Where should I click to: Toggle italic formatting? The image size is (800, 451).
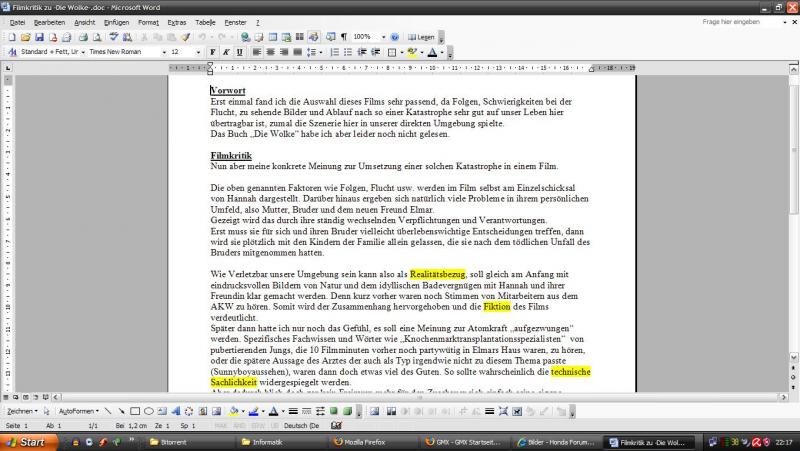(x=226, y=52)
